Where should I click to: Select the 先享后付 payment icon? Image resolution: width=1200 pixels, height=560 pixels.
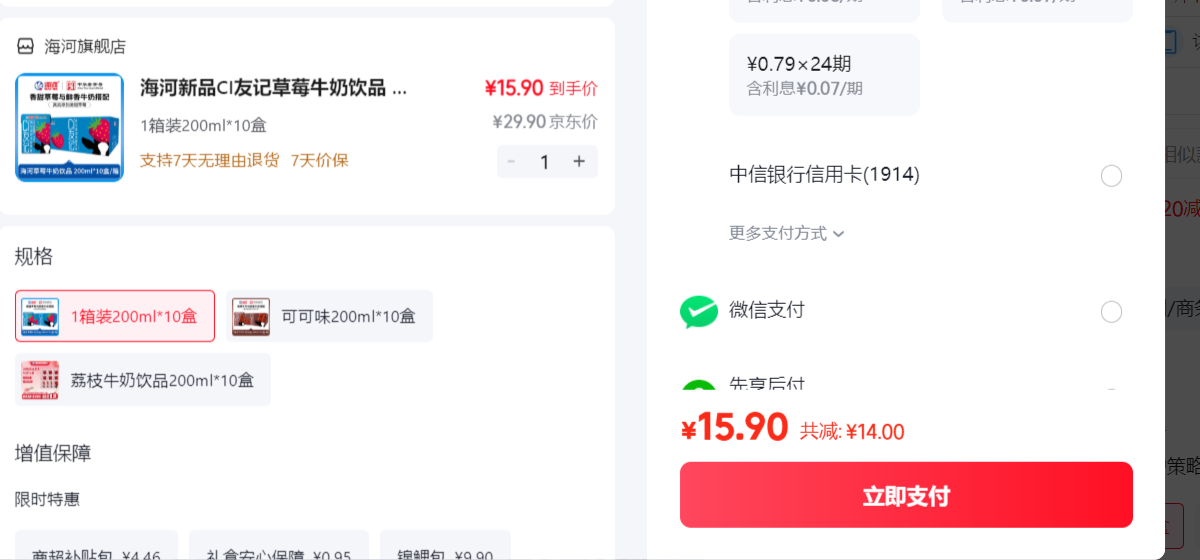point(699,385)
